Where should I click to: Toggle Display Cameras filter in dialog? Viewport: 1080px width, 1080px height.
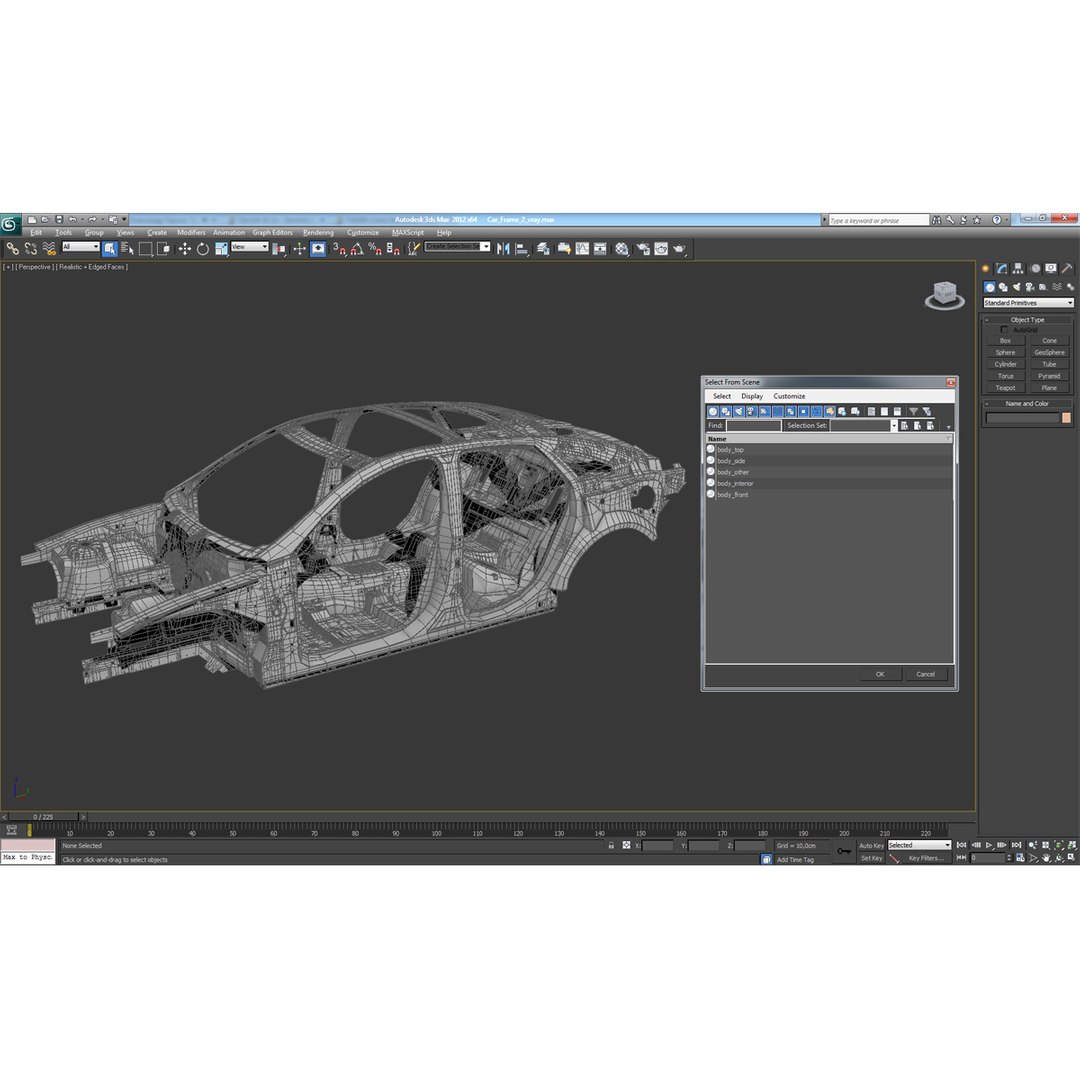click(x=751, y=411)
